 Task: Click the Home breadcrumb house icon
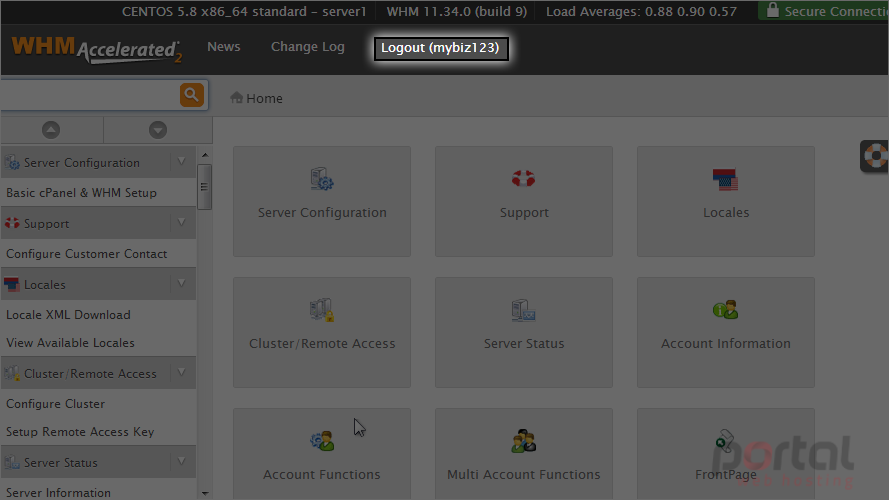[x=236, y=98]
